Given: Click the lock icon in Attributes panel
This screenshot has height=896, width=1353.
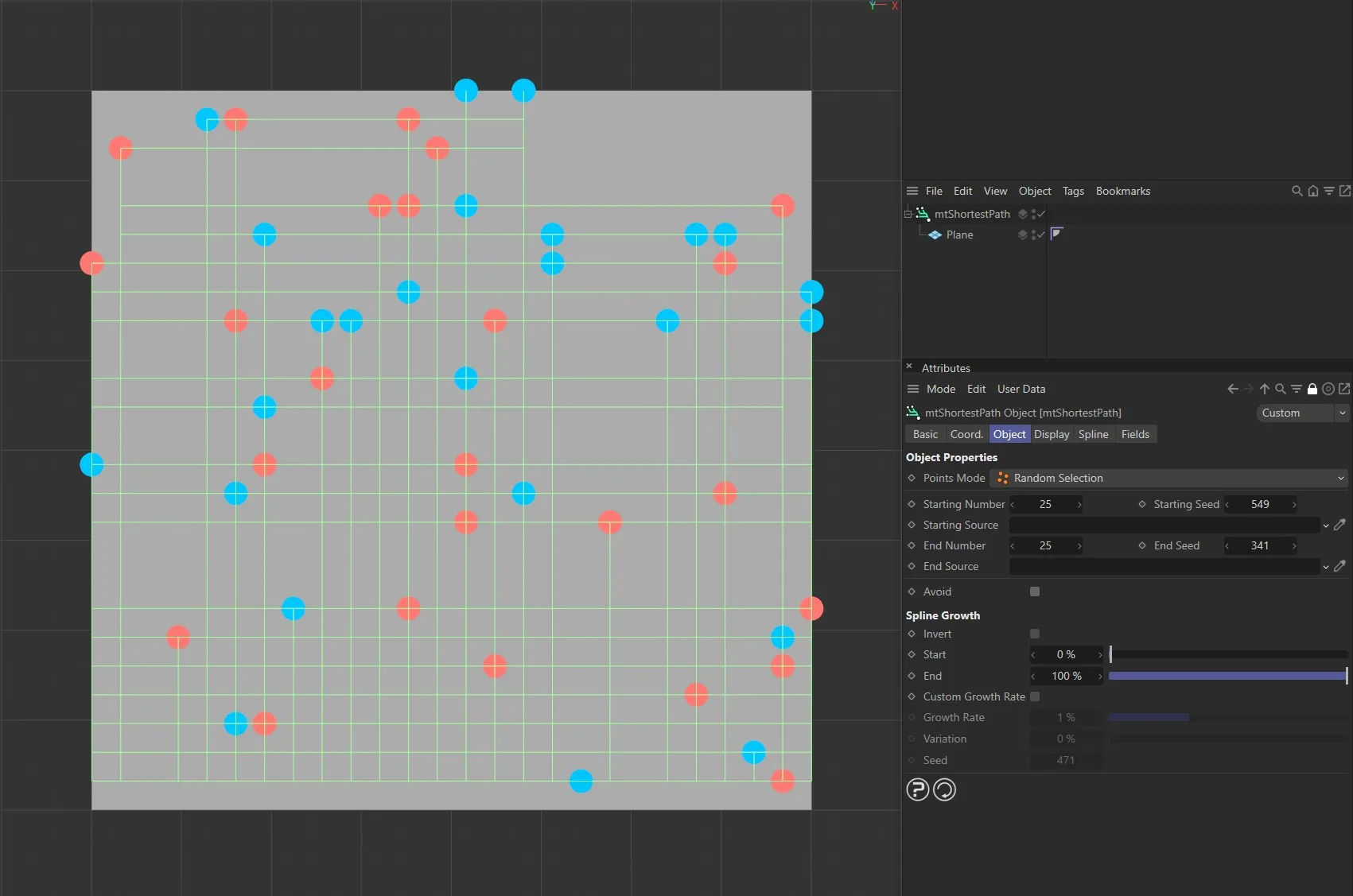Looking at the screenshot, I should 1312,389.
